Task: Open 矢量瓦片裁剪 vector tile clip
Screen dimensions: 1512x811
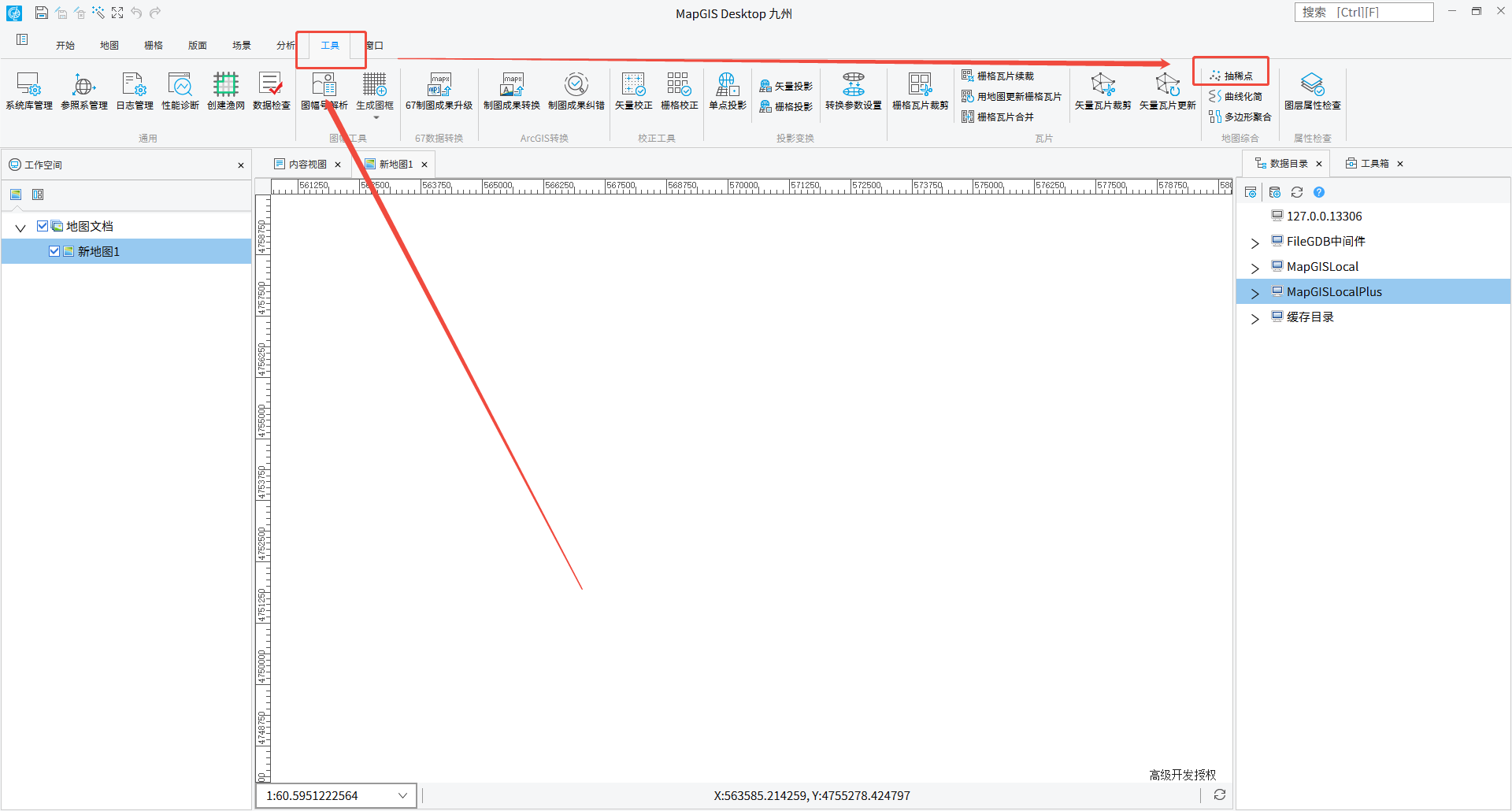Action: coord(1103,91)
